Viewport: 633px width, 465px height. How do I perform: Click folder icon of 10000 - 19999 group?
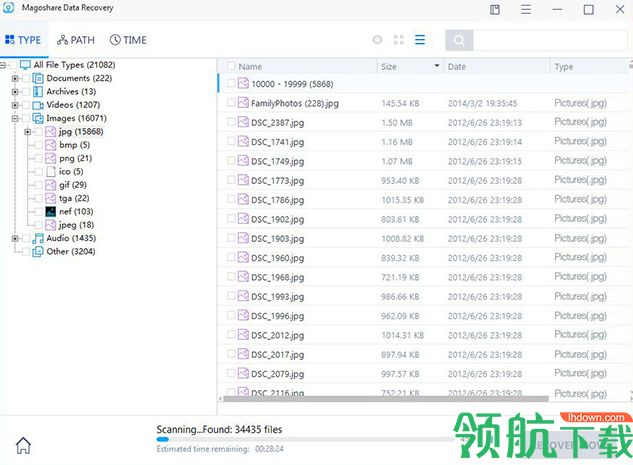pyautogui.click(x=243, y=83)
